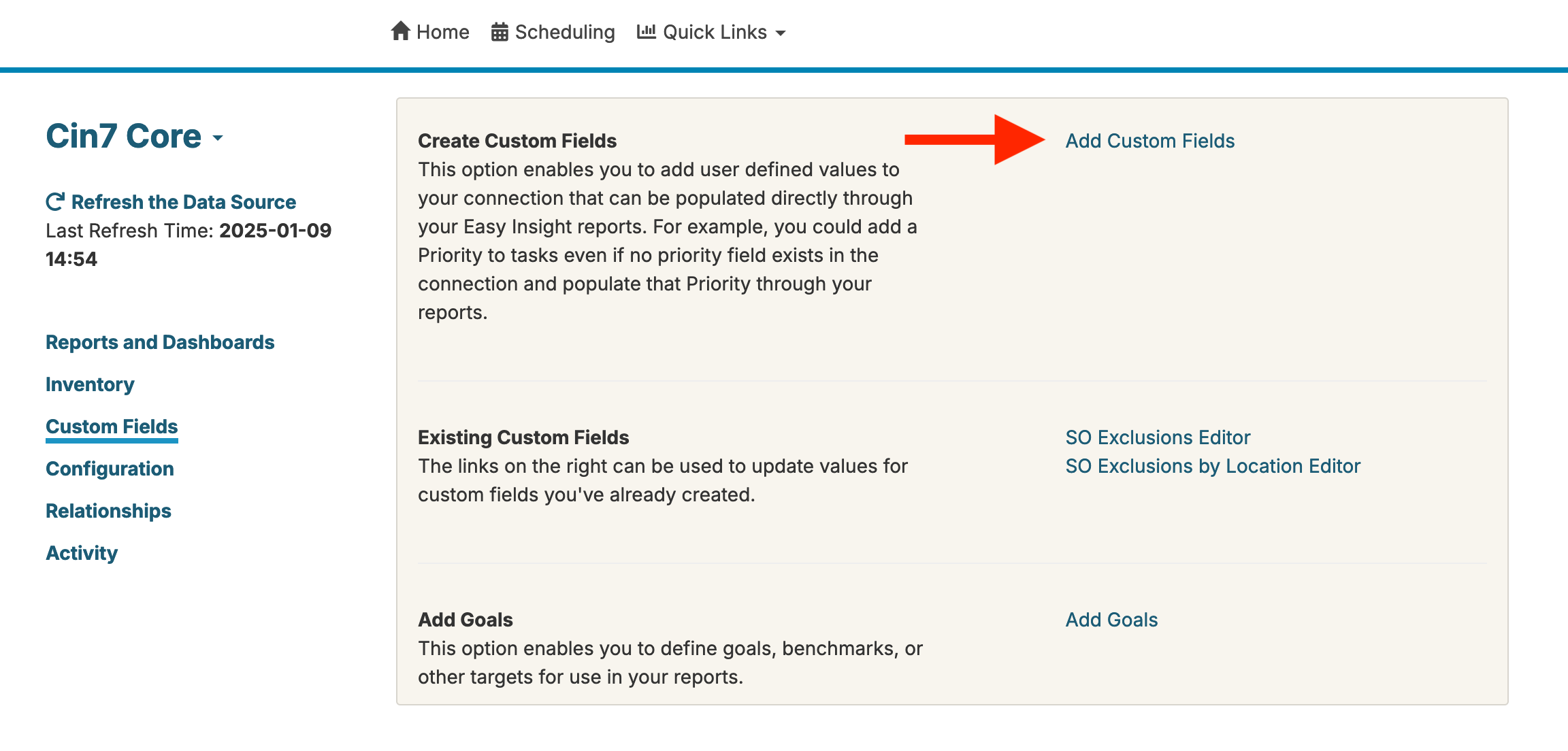Open the Cin7 Core dropdown caret

click(x=218, y=137)
